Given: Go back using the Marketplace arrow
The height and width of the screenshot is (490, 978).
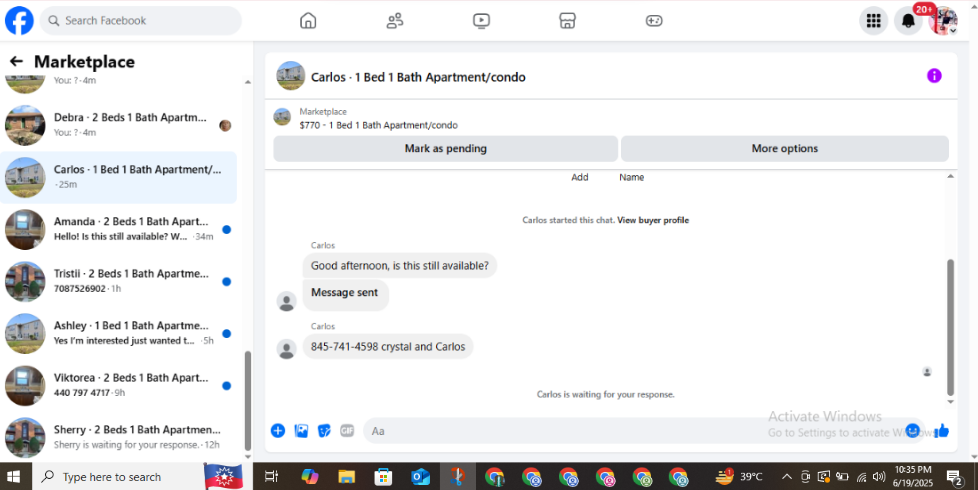Looking at the screenshot, I should click(x=16, y=61).
